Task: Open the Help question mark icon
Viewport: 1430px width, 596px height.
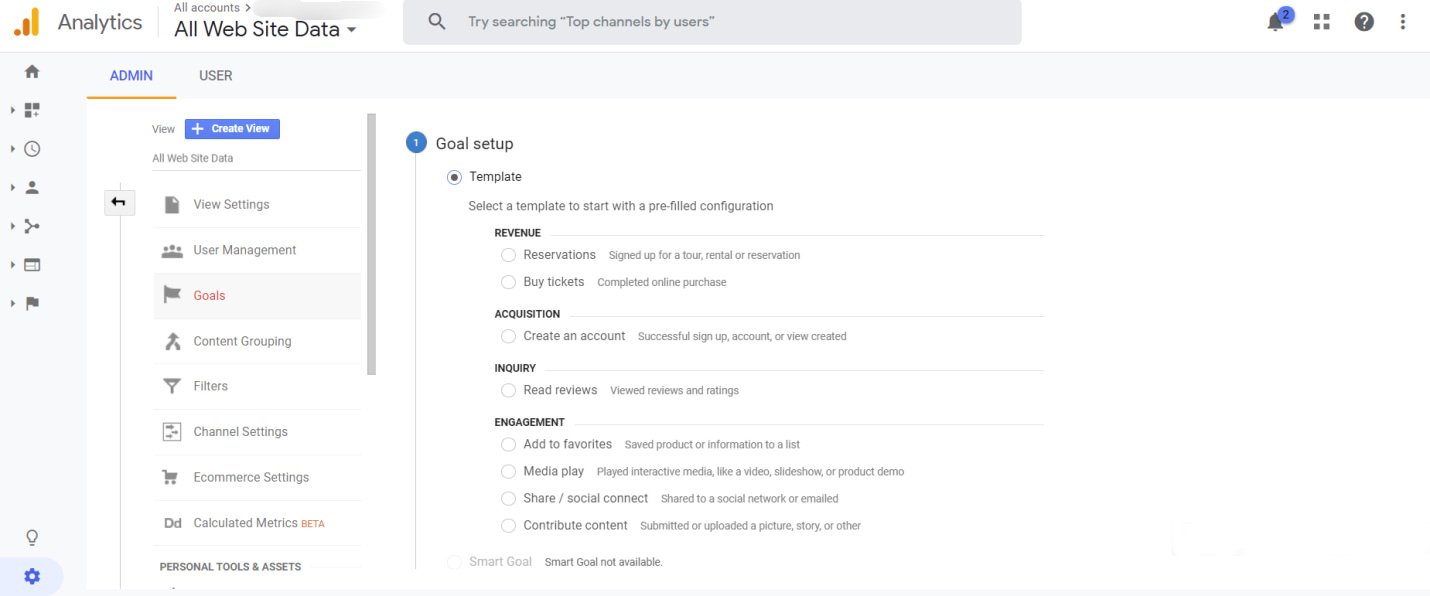Action: click(1364, 21)
